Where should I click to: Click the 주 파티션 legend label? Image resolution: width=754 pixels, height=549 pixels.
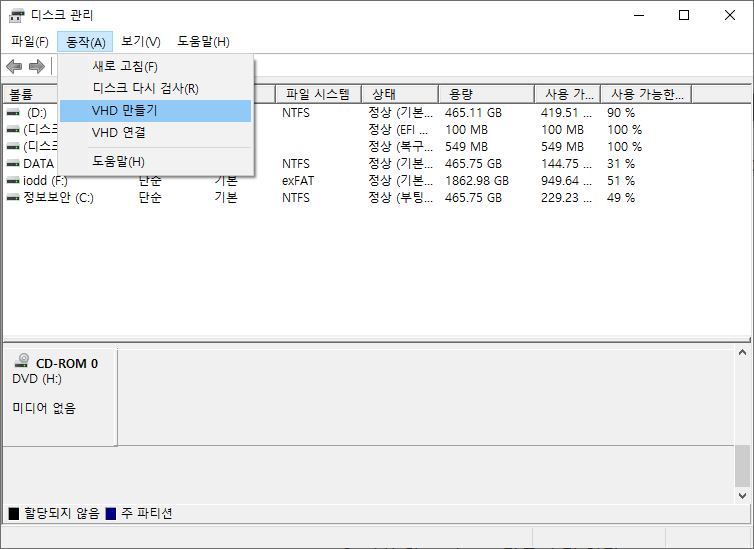pos(147,513)
